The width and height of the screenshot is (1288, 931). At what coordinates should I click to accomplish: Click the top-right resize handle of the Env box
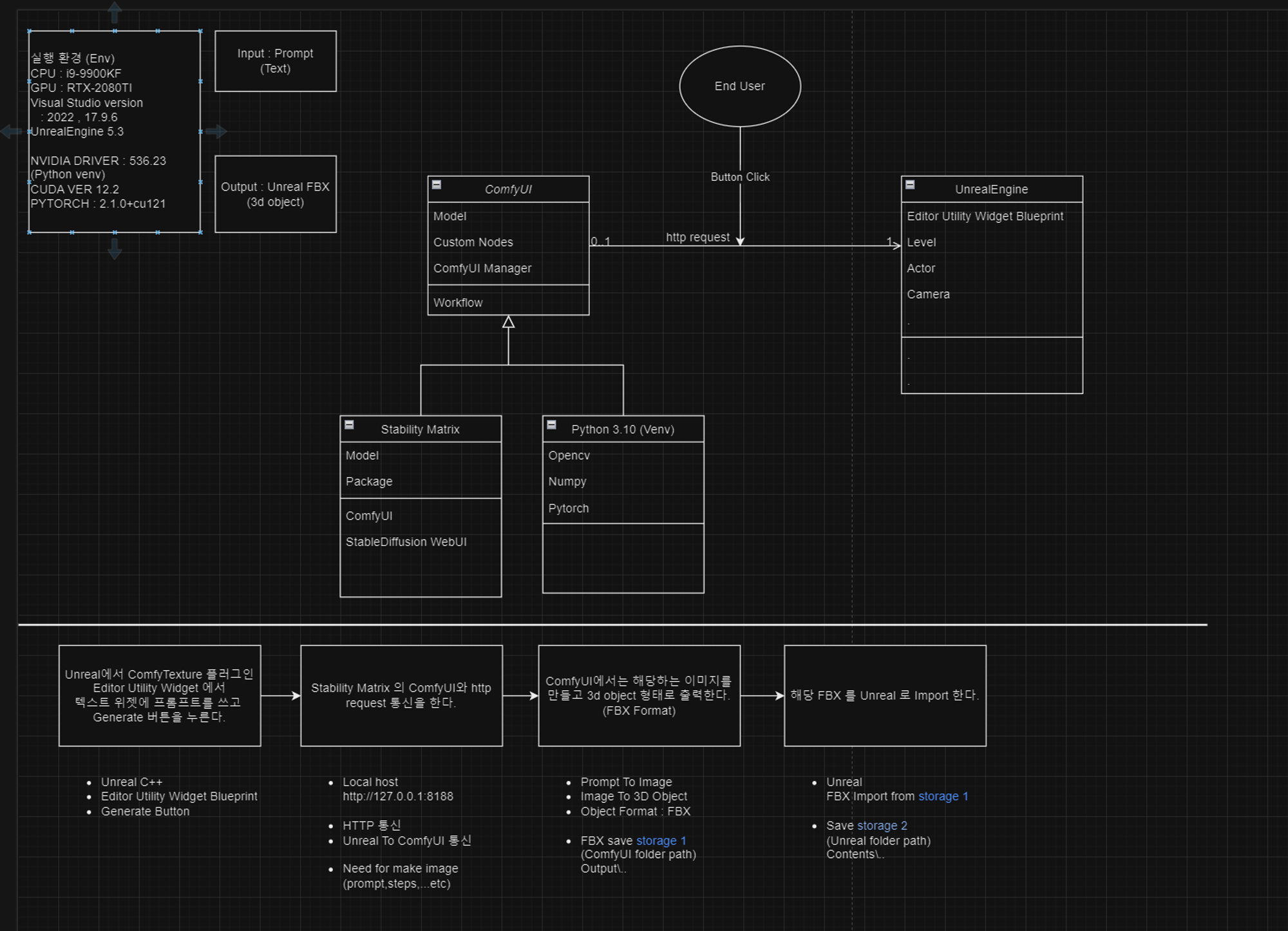(200, 31)
